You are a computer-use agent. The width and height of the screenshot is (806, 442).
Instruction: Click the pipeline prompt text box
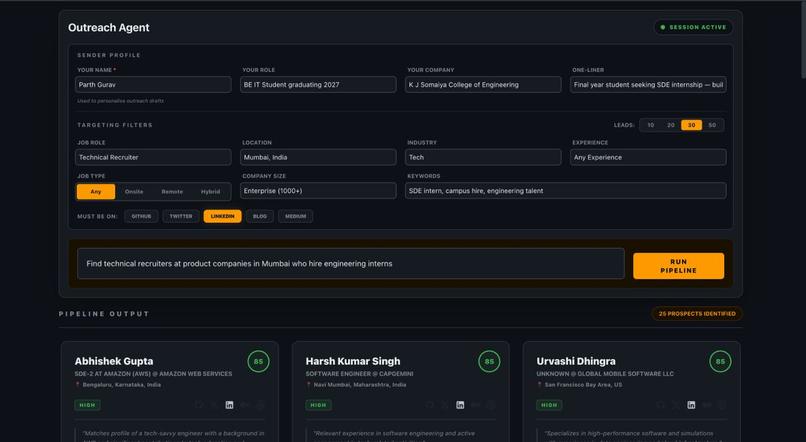[x=351, y=264]
